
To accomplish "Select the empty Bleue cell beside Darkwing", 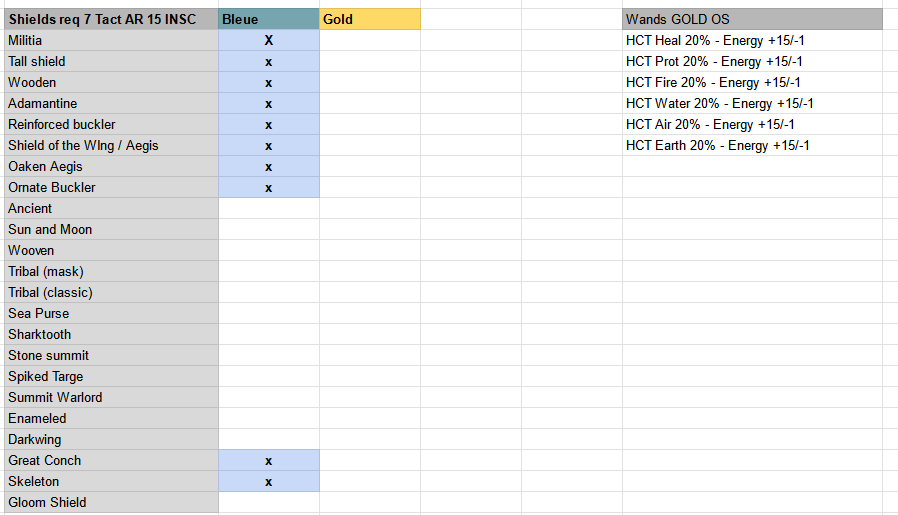I will pyautogui.click(x=268, y=440).
